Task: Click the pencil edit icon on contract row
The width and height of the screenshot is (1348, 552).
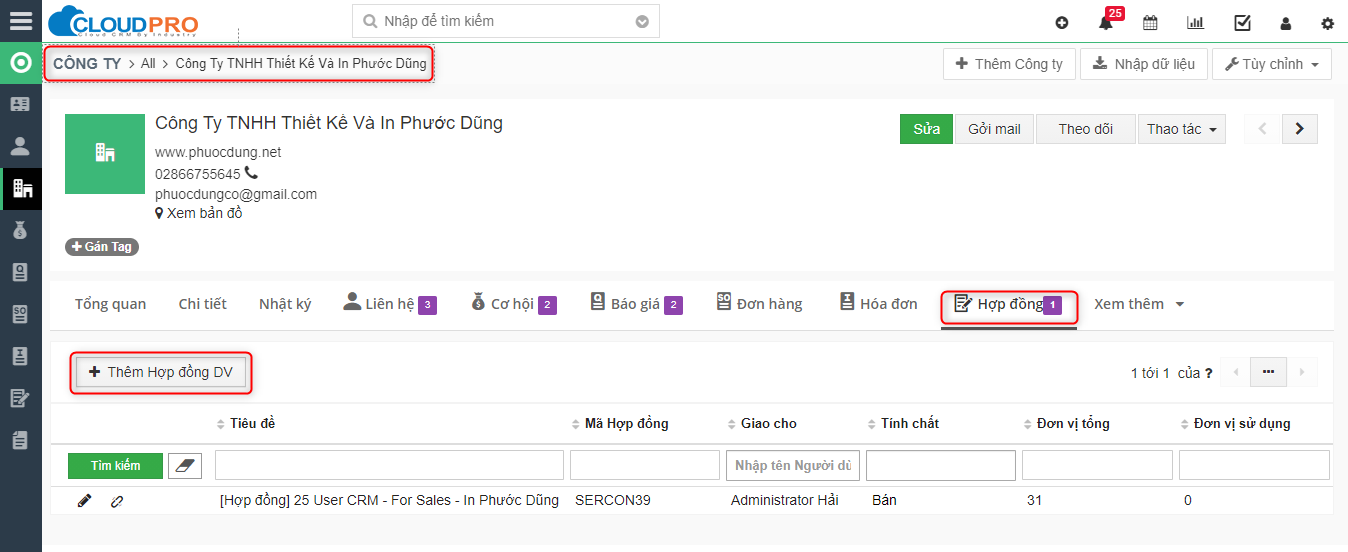Action: (84, 501)
